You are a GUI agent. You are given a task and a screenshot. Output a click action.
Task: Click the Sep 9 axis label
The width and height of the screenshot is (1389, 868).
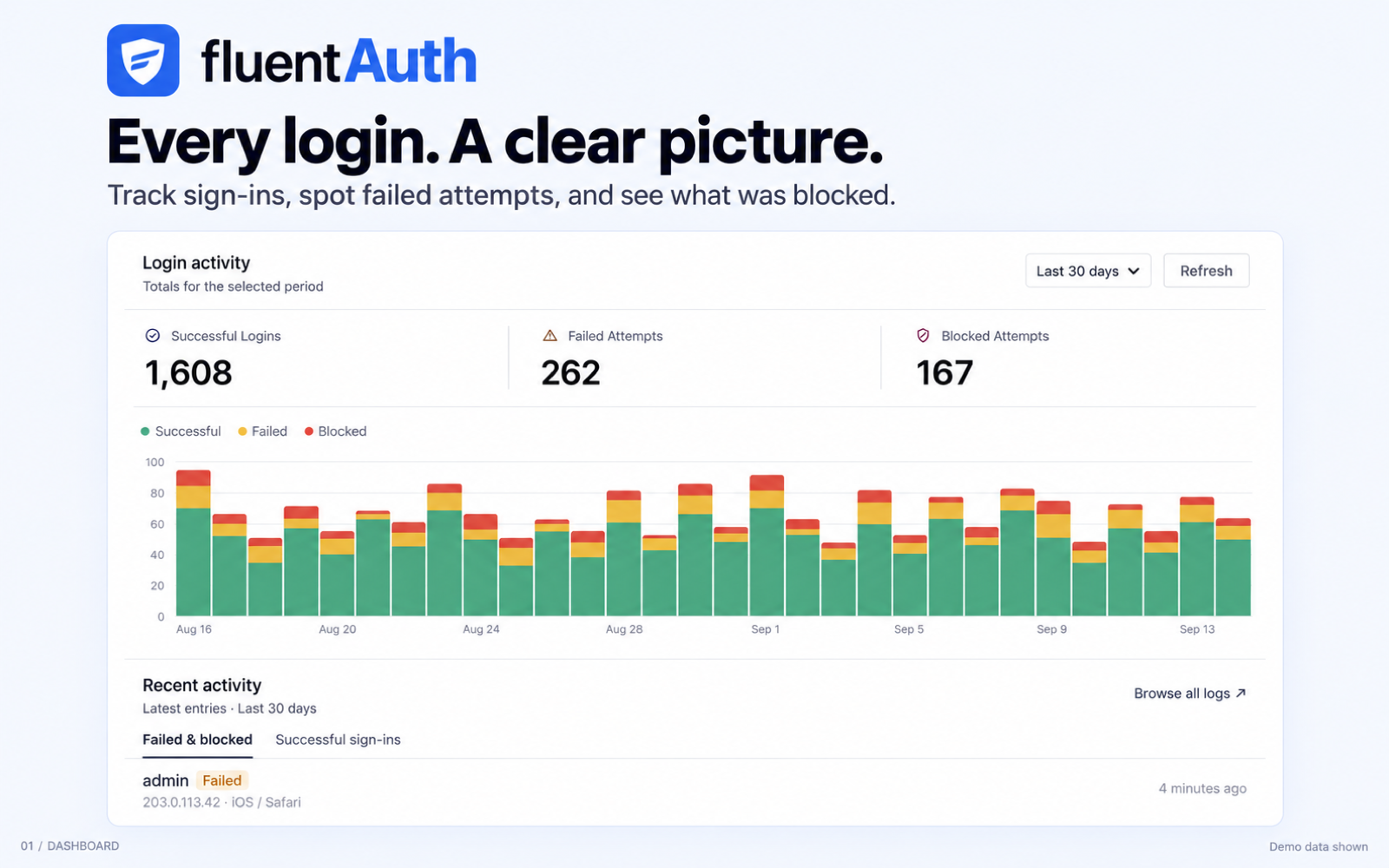coord(1051,629)
